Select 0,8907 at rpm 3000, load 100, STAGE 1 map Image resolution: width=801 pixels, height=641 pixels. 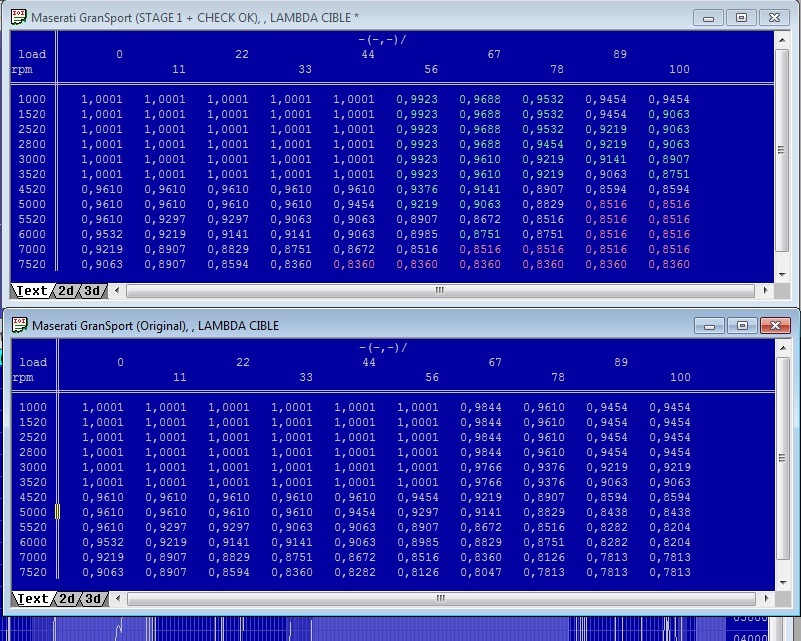pyautogui.click(x=669, y=159)
